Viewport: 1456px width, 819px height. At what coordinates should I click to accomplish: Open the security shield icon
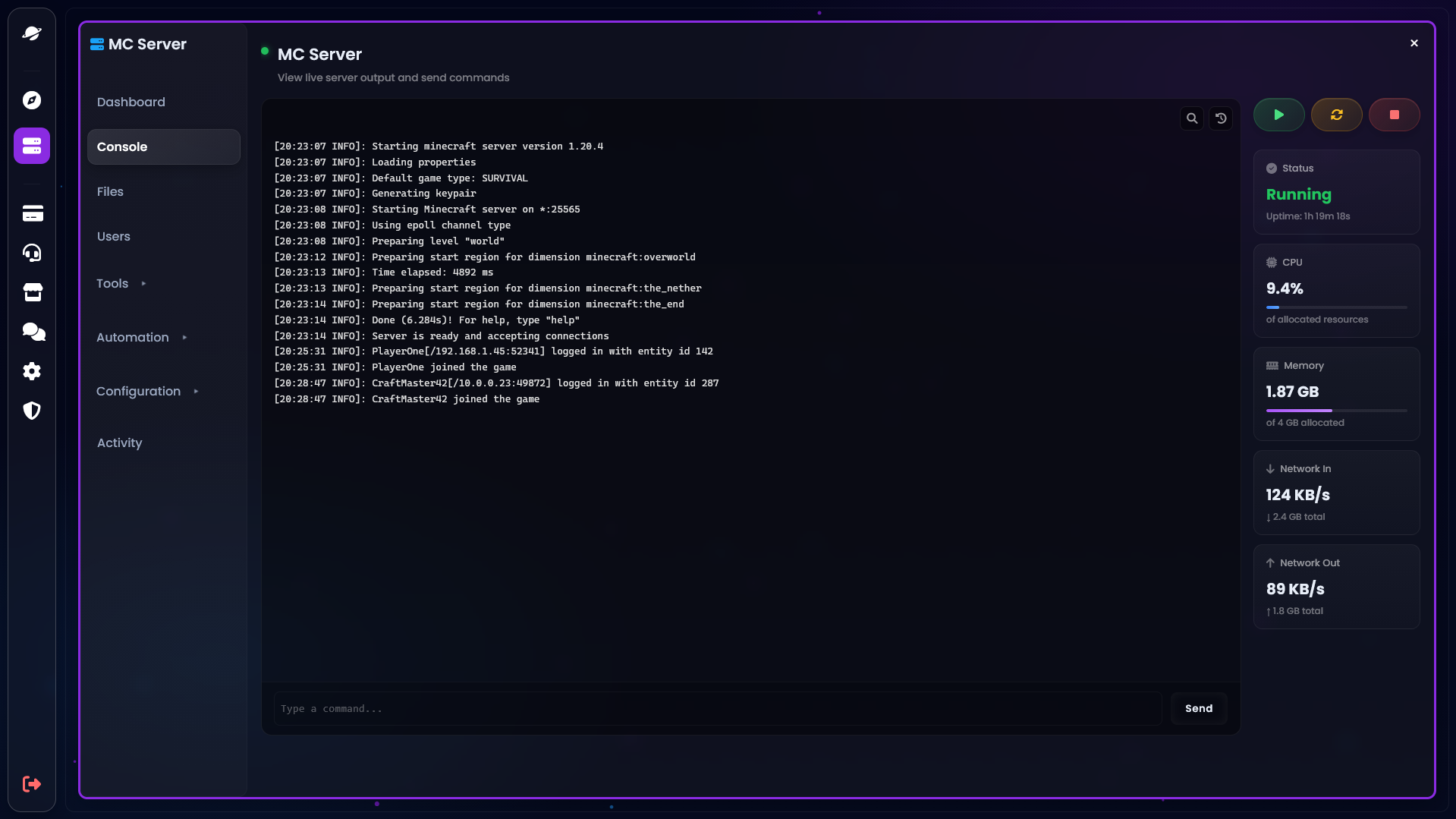pos(32,411)
